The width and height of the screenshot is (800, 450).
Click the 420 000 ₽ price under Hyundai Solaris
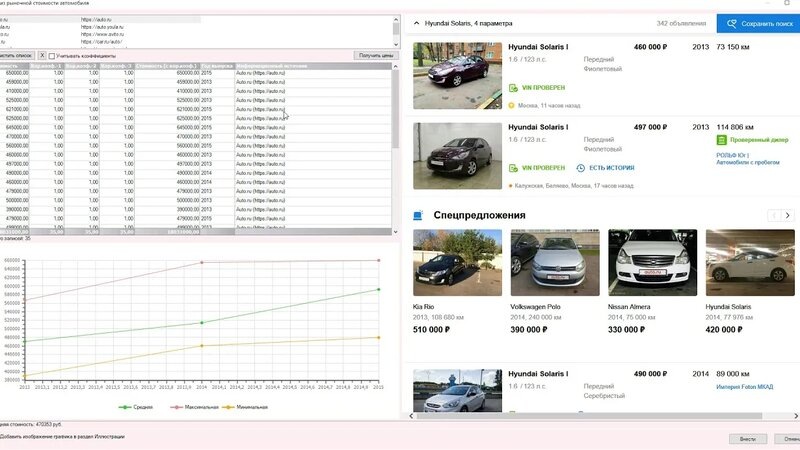(724, 330)
